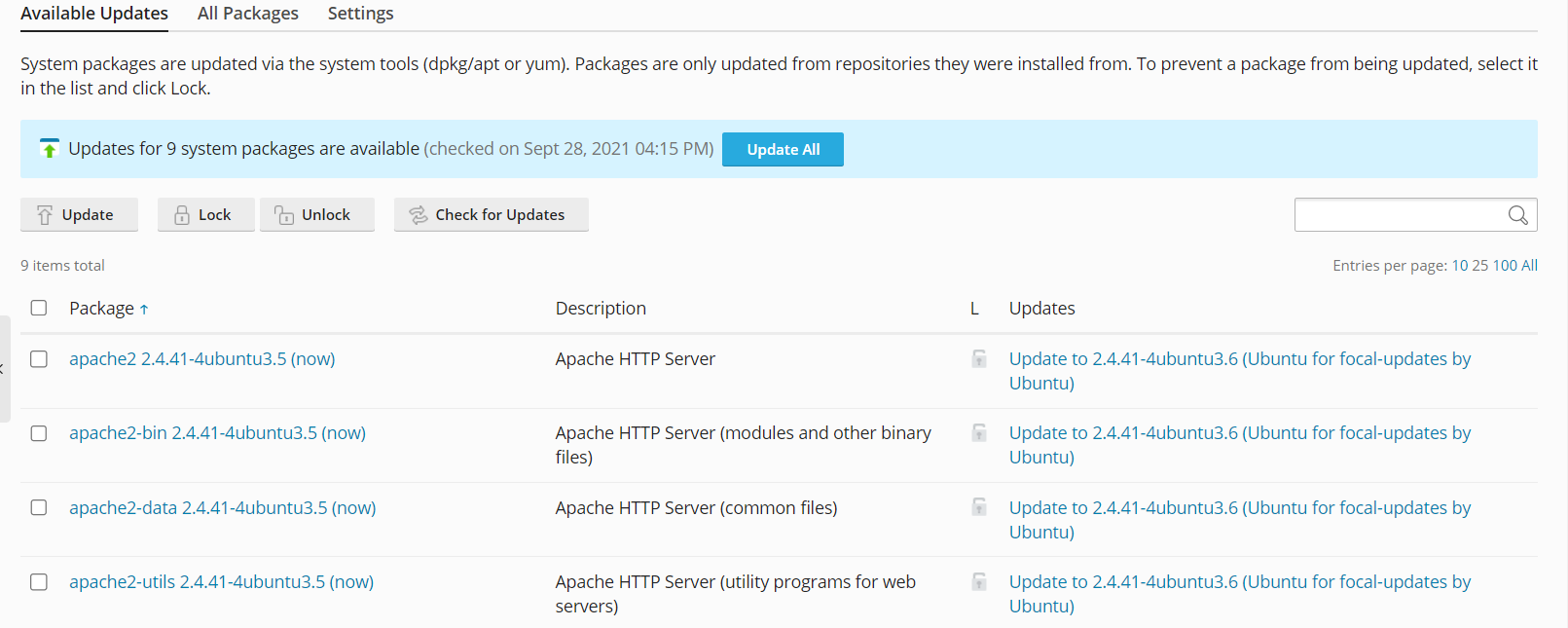Expand the collapsed left sidebar handle
The height and width of the screenshot is (628, 1568).
coord(4,369)
